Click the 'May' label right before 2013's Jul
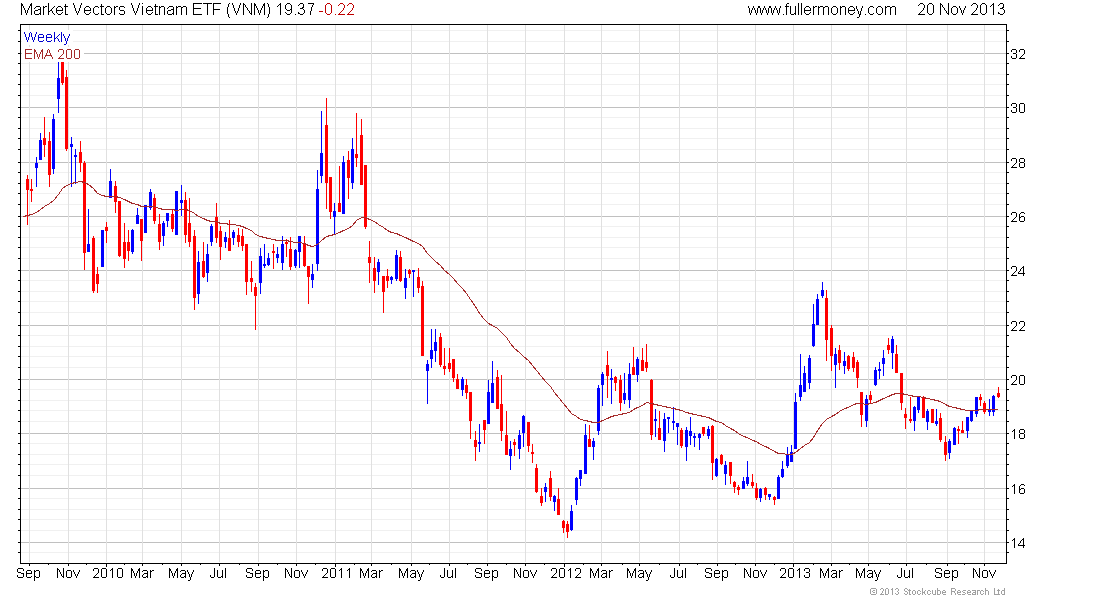Image resolution: width=1100 pixels, height=600 pixels. (x=868, y=573)
